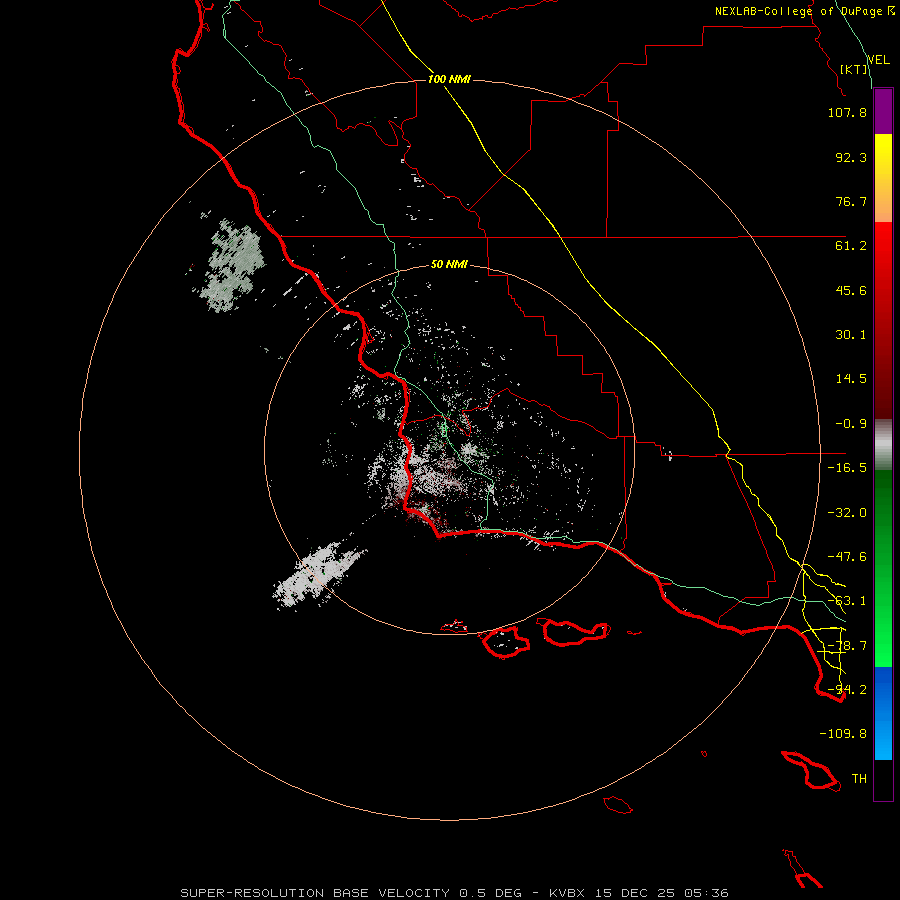This screenshot has height=900, width=900.
Task: Select the 107.8 value on velocity scale
Action: coord(847,112)
